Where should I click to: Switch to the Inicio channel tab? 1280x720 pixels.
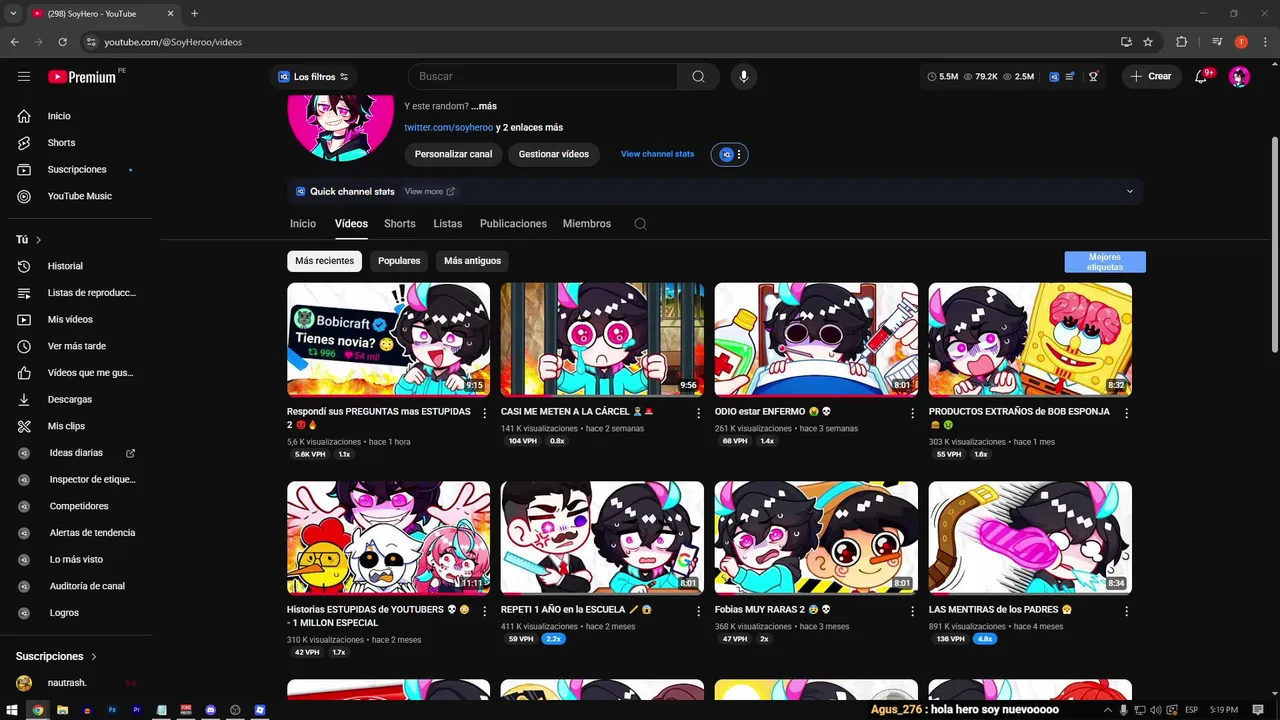pos(303,224)
